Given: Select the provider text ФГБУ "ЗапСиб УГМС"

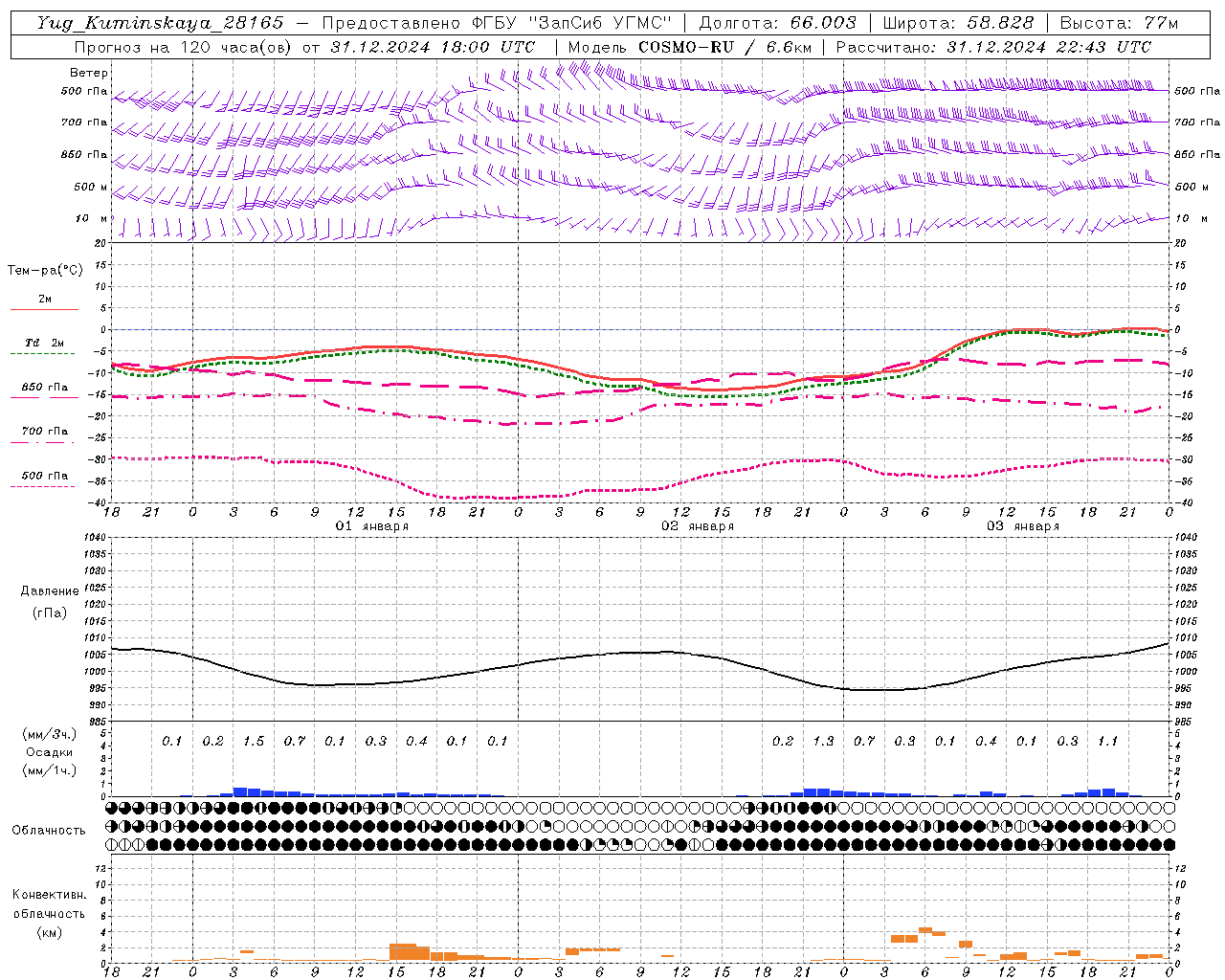Looking at the screenshot, I should point(571,23).
